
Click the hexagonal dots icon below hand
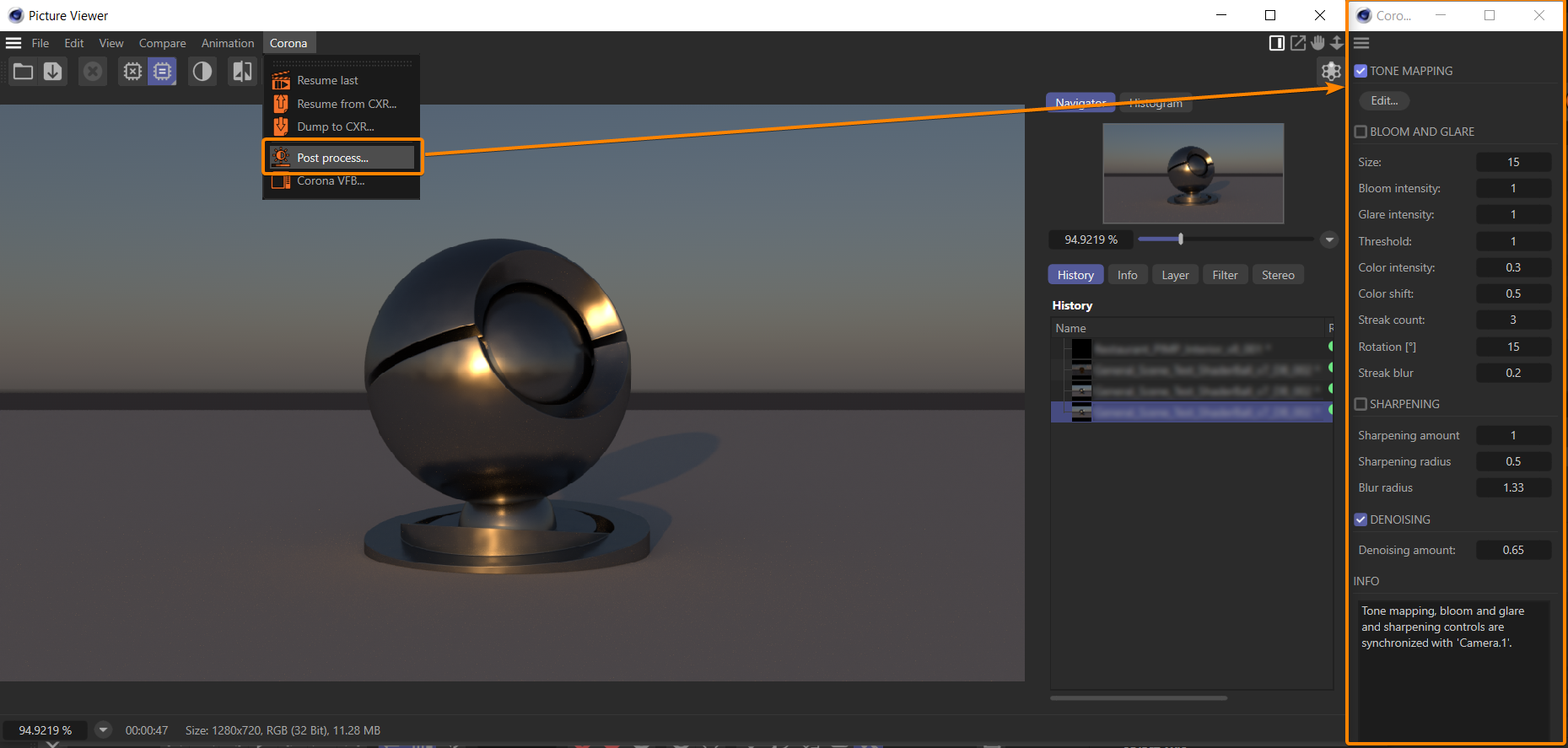tap(1331, 72)
